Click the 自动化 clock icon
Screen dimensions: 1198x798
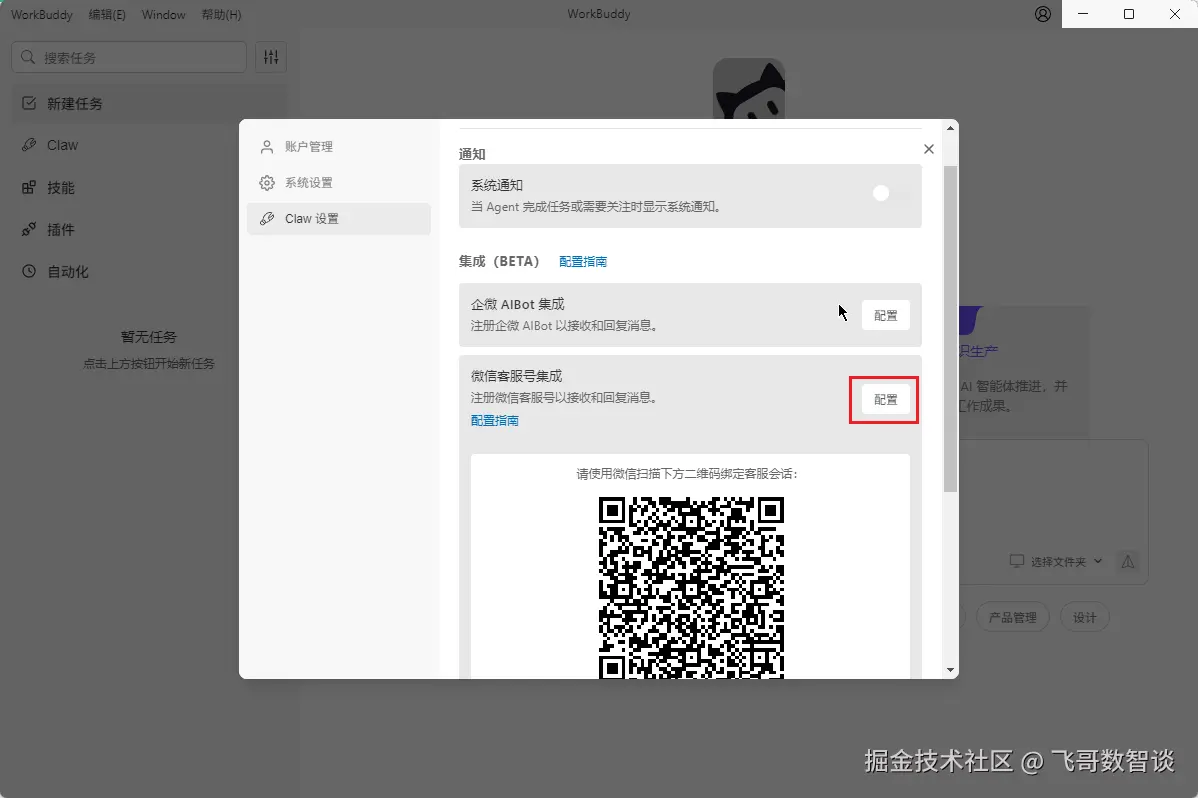point(29,271)
